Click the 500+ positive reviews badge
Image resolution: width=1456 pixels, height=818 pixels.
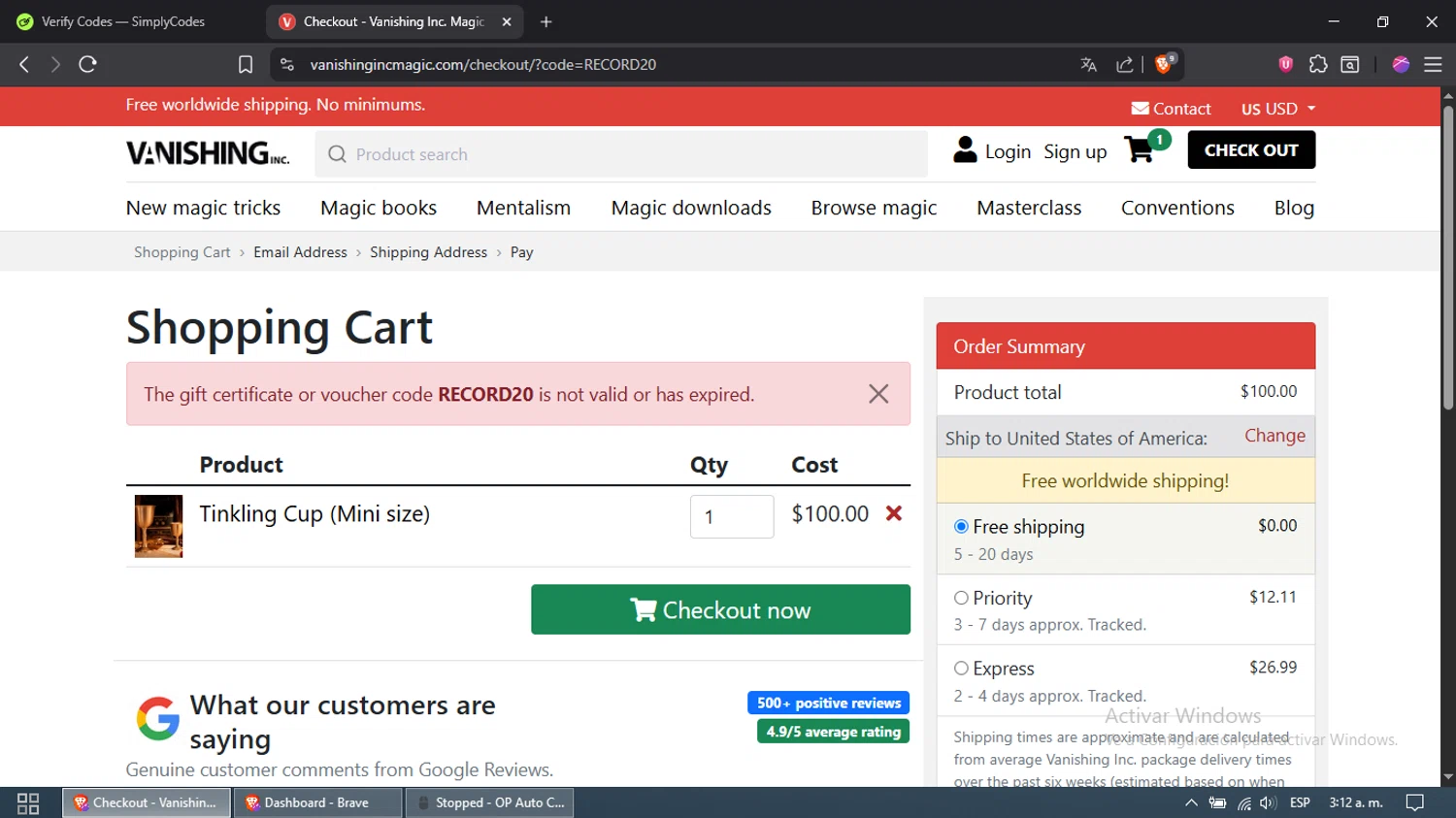828,703
